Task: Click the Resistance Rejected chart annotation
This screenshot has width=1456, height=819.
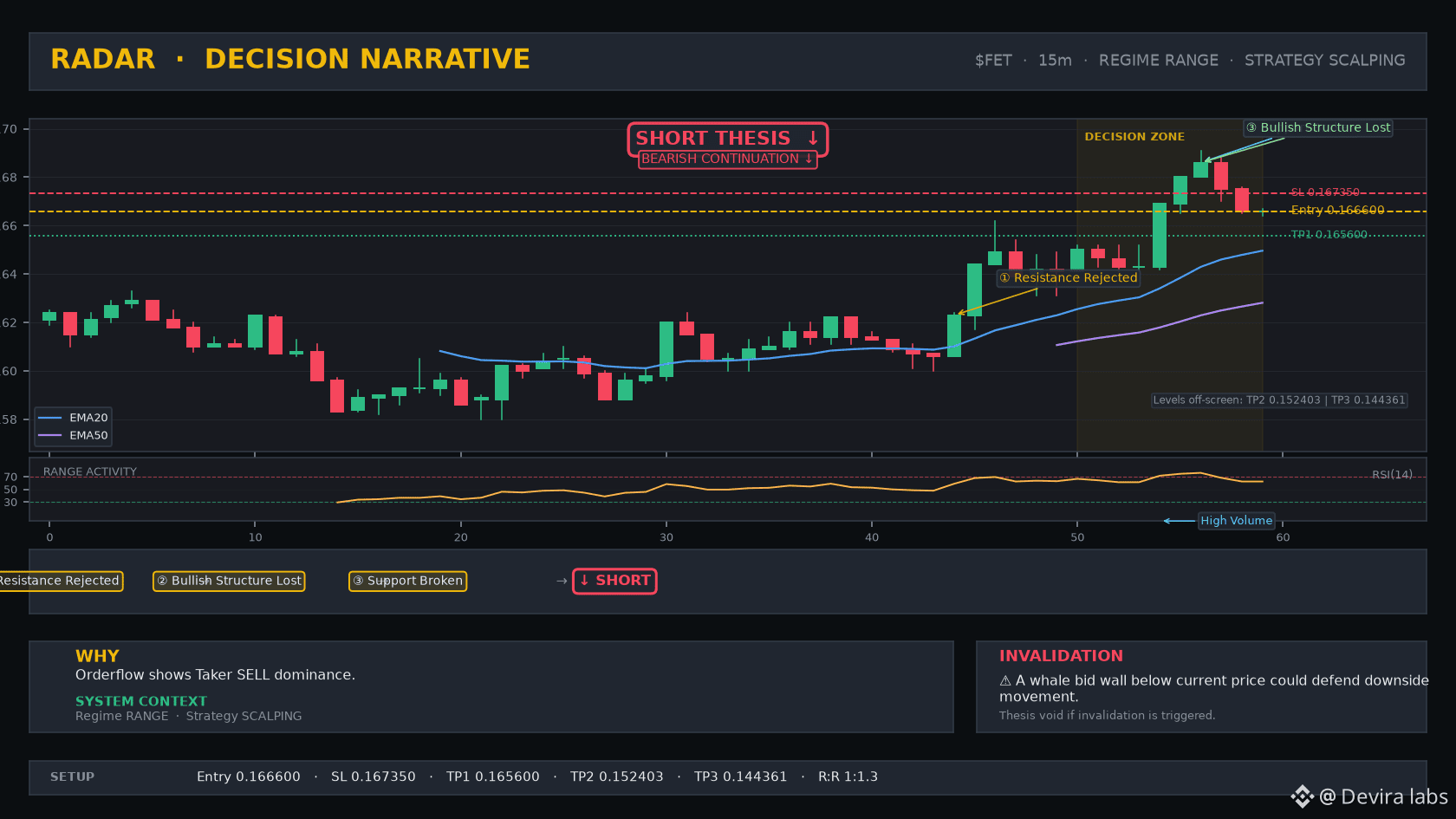Action: coord(1068,277)
